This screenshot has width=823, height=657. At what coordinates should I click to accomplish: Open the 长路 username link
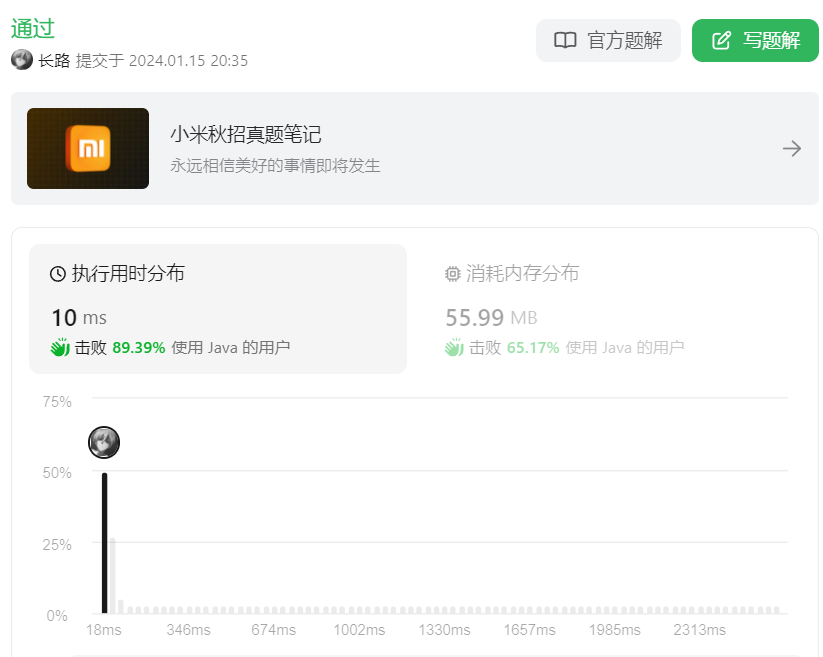pos(54,60)
